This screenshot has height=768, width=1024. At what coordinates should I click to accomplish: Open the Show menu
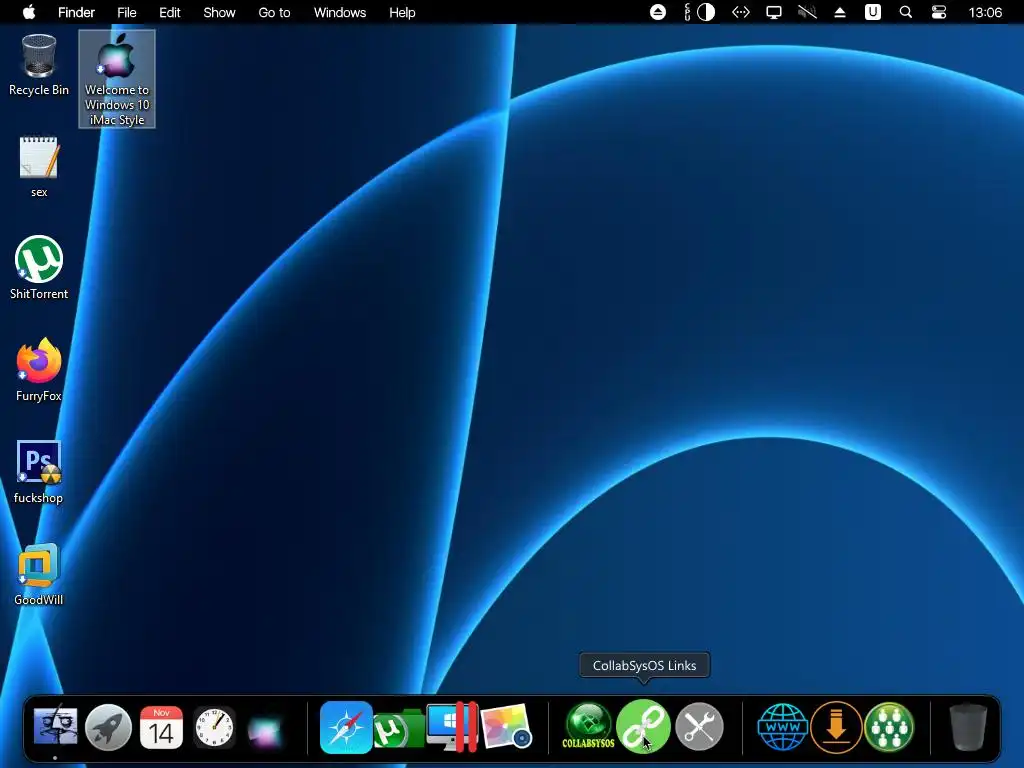pos(219,12)
